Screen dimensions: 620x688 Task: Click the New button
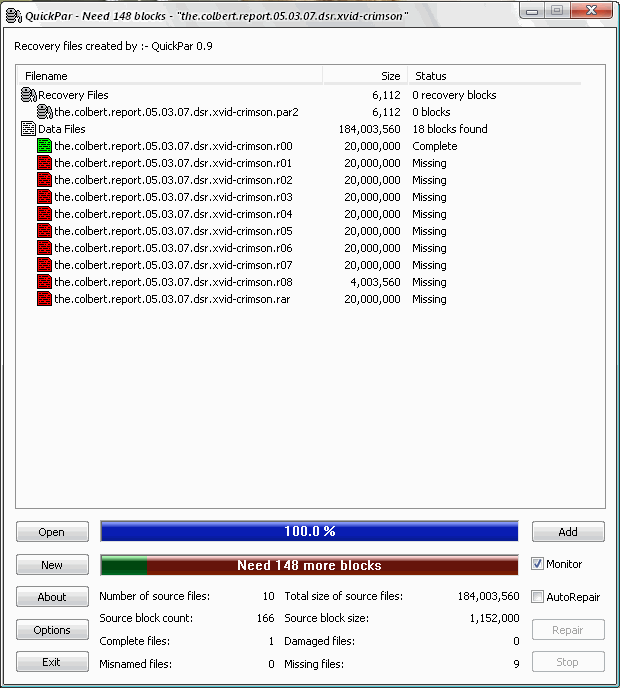pyautogui.click(x=52, y=565)
